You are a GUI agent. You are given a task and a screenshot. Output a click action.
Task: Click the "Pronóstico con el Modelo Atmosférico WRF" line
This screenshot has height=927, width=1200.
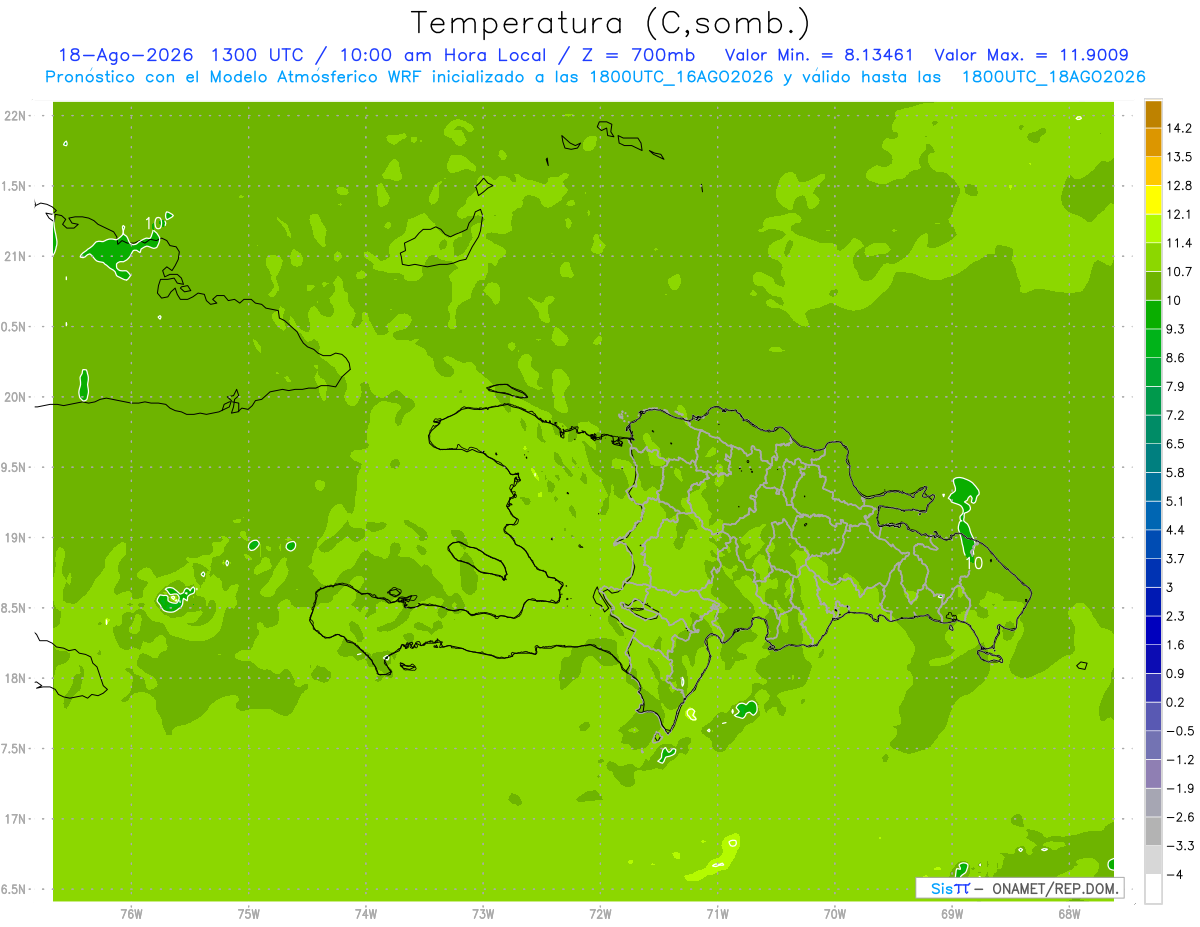[596, 77]
